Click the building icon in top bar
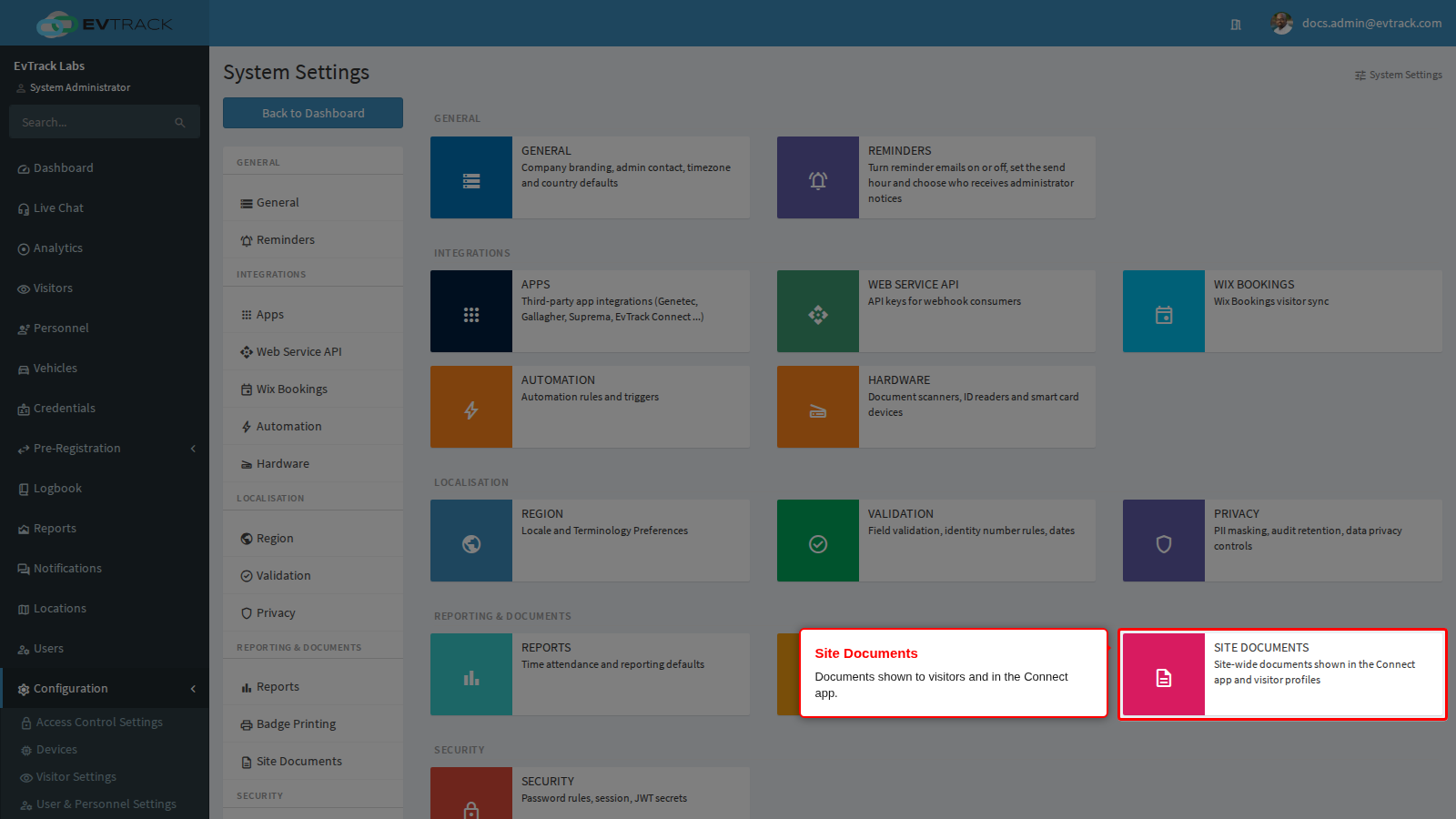This screenshot has height=819, width=1456. [1236, 25]
